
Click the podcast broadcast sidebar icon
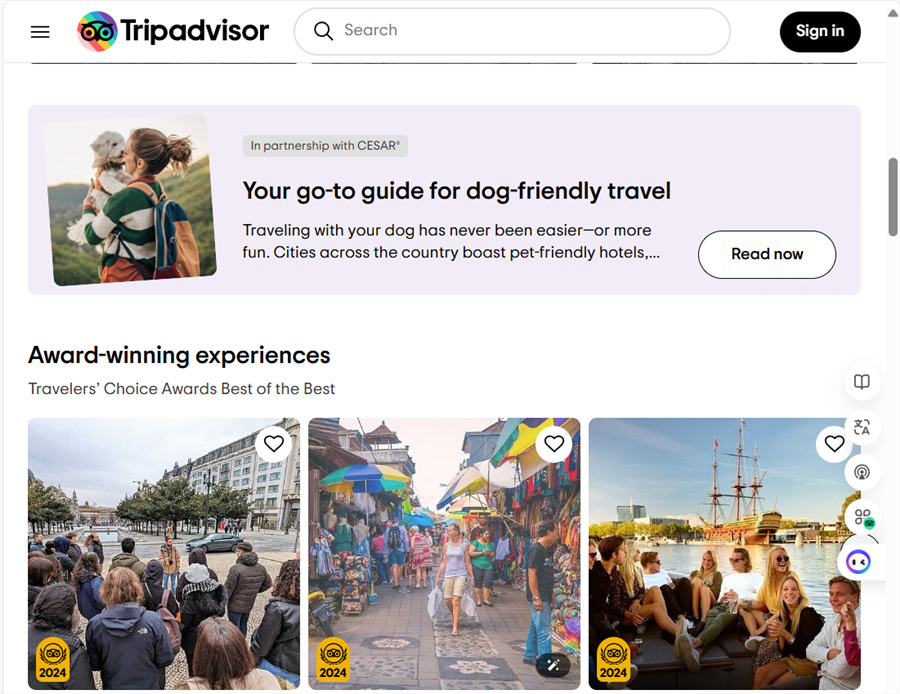[862, 472]
